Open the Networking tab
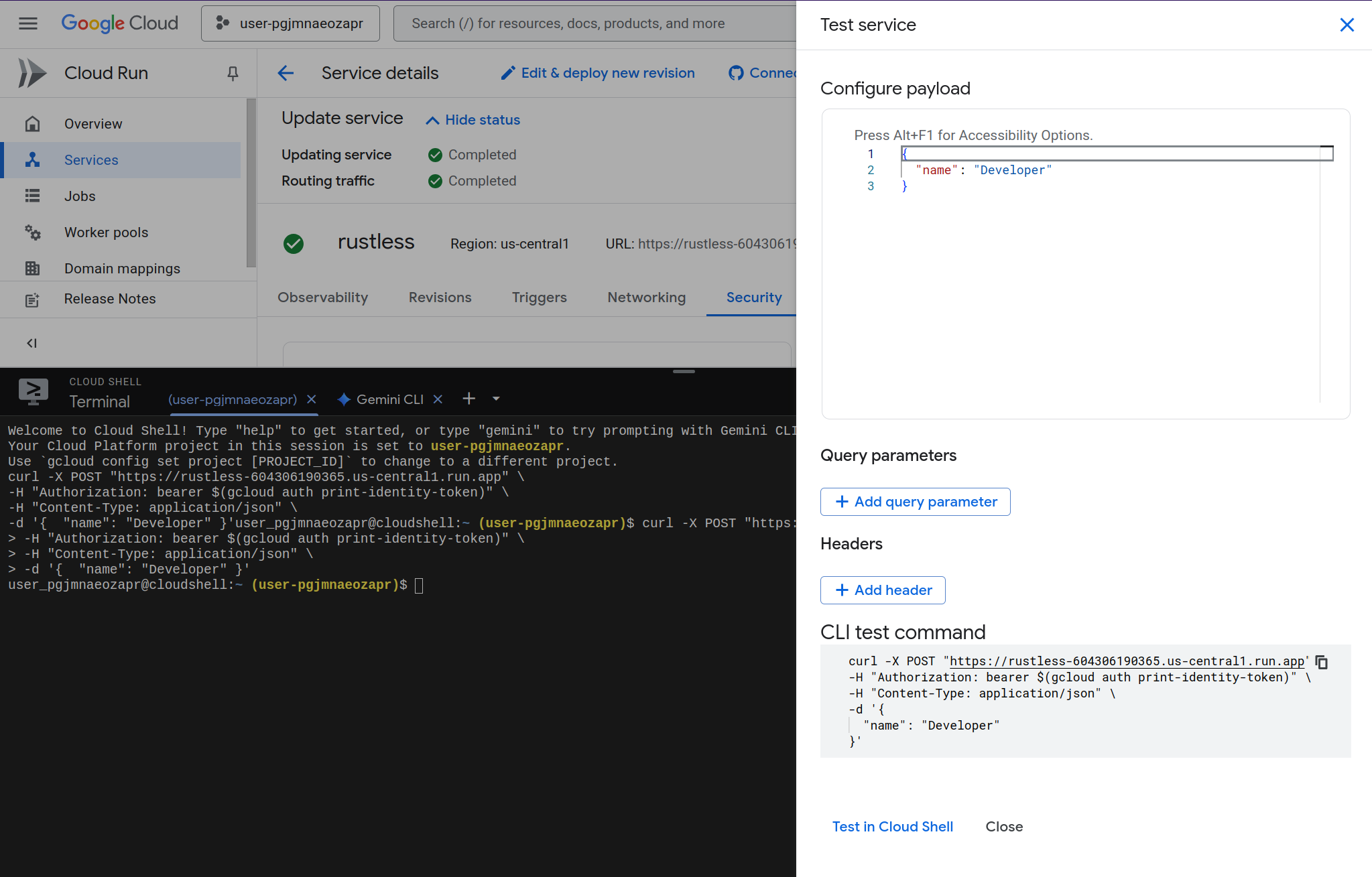The width and height of the screenshot is (1372, 877). pos(646,297)
